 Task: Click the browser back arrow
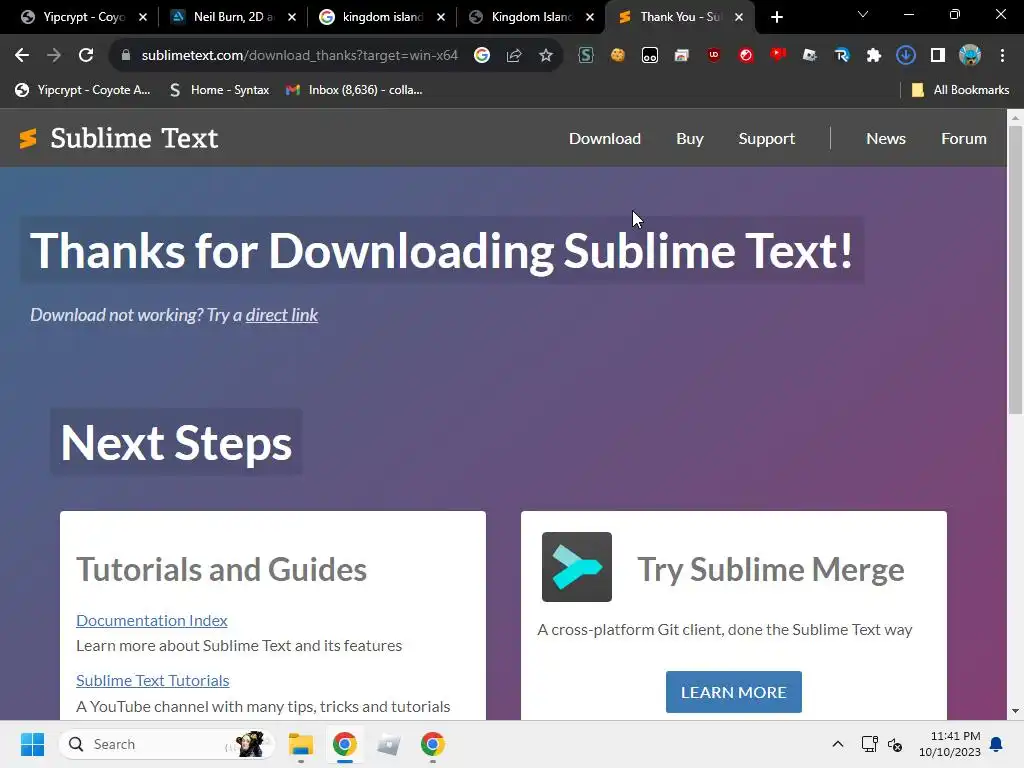point(22,56)
